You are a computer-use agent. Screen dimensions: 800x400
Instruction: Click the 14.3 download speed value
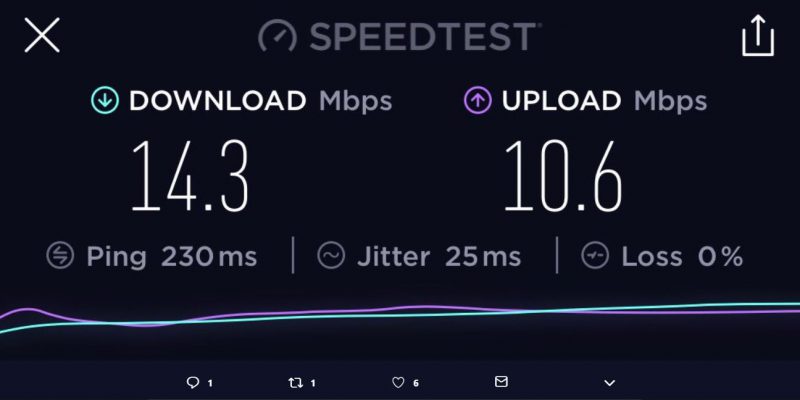click(x=190, y=176)
